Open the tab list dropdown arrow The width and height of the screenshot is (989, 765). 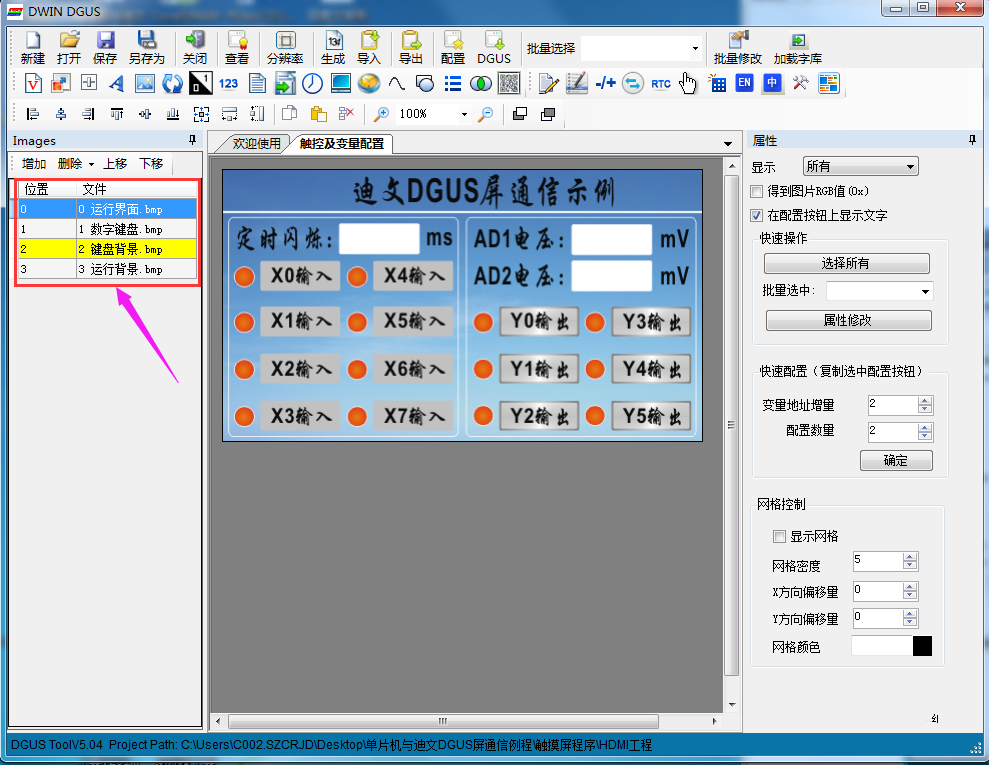(x=728, y=144)
